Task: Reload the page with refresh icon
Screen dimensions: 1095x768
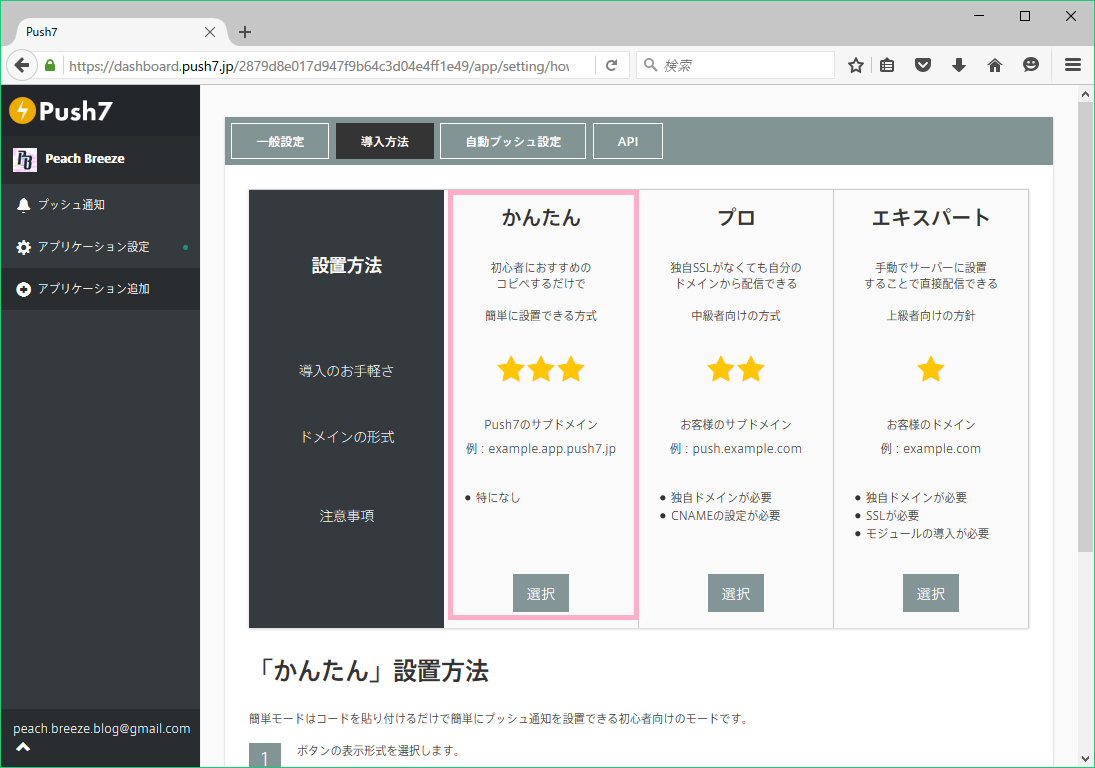Action: (612, 66)
